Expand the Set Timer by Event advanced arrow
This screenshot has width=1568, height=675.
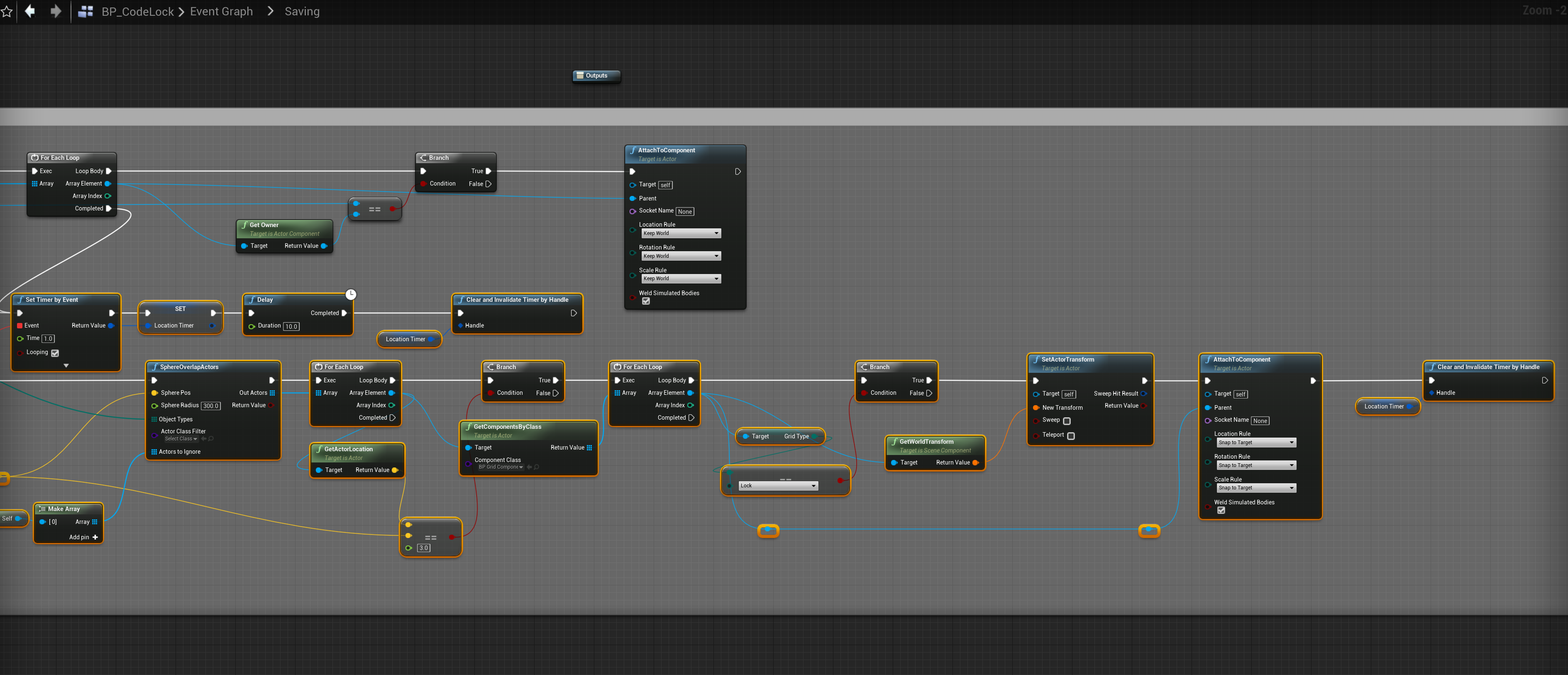click(66, 366)
